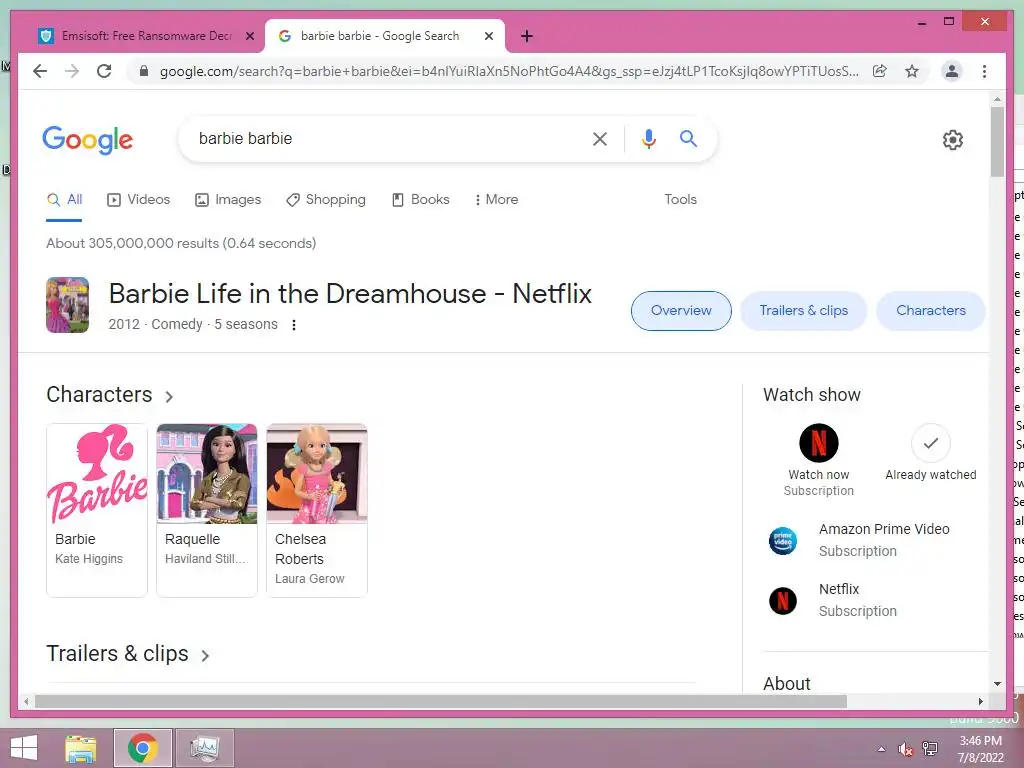The image size is (1024, 768).
Task: Open Windows Start menu
Action: pos(24,748)
